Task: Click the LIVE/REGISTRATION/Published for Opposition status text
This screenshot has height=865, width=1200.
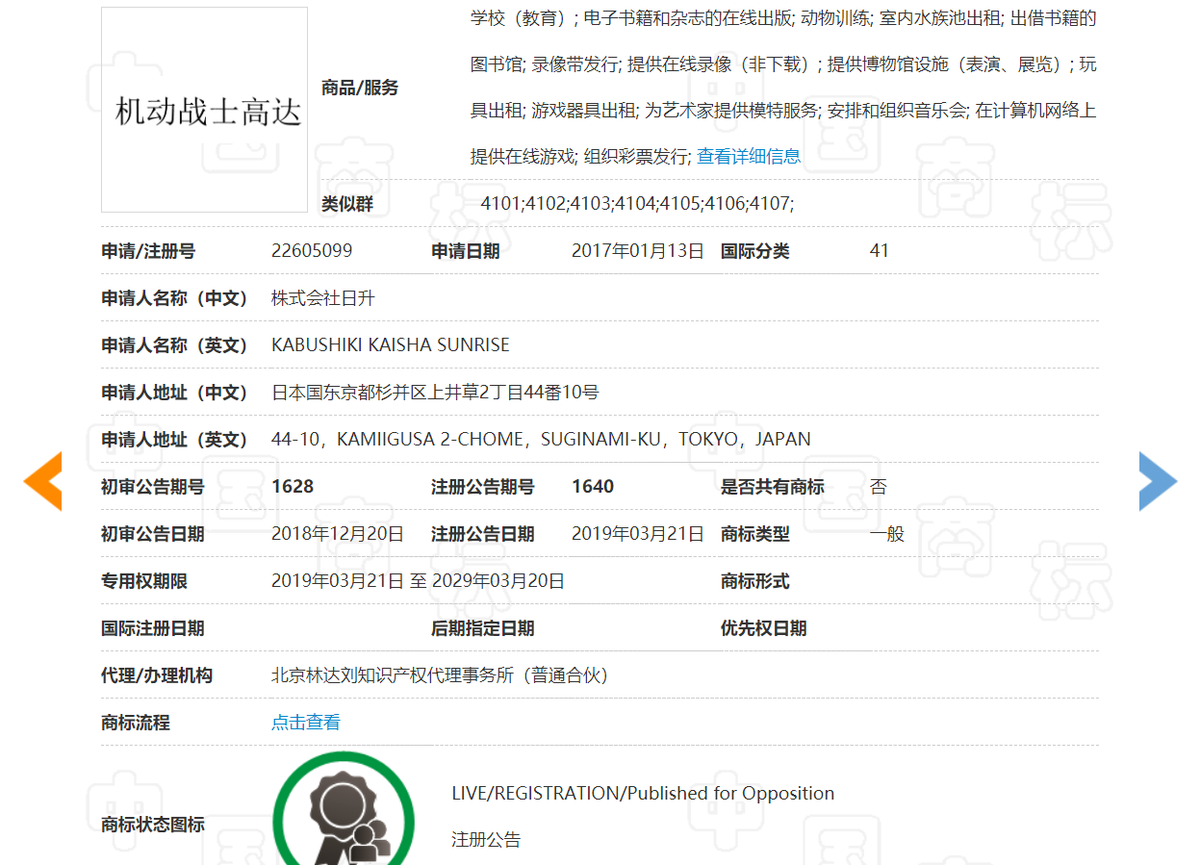Action: click(x=641, y=793)
